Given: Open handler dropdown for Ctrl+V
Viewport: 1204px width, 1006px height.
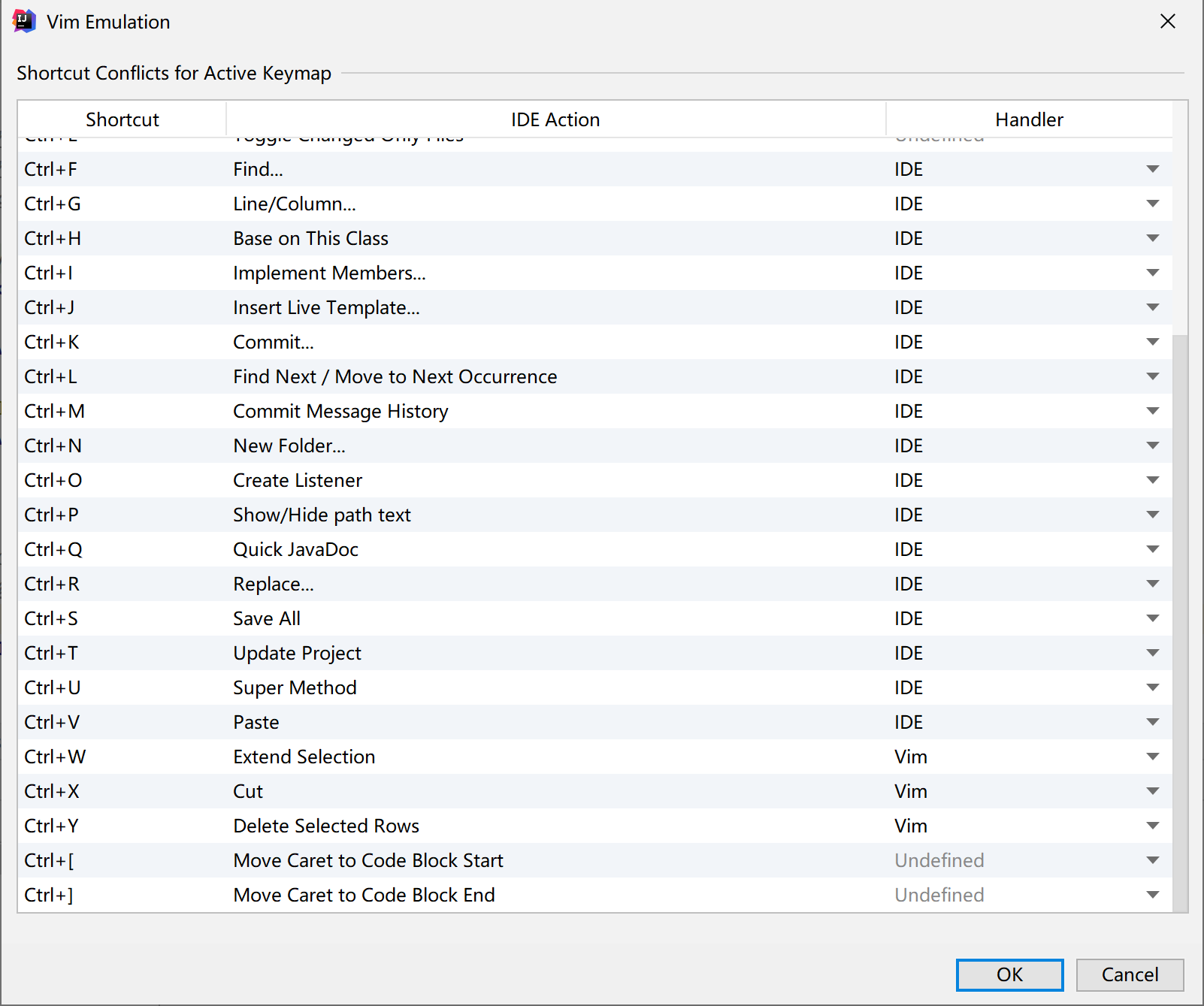Looking at the screenshot, I should [1153, 722].
